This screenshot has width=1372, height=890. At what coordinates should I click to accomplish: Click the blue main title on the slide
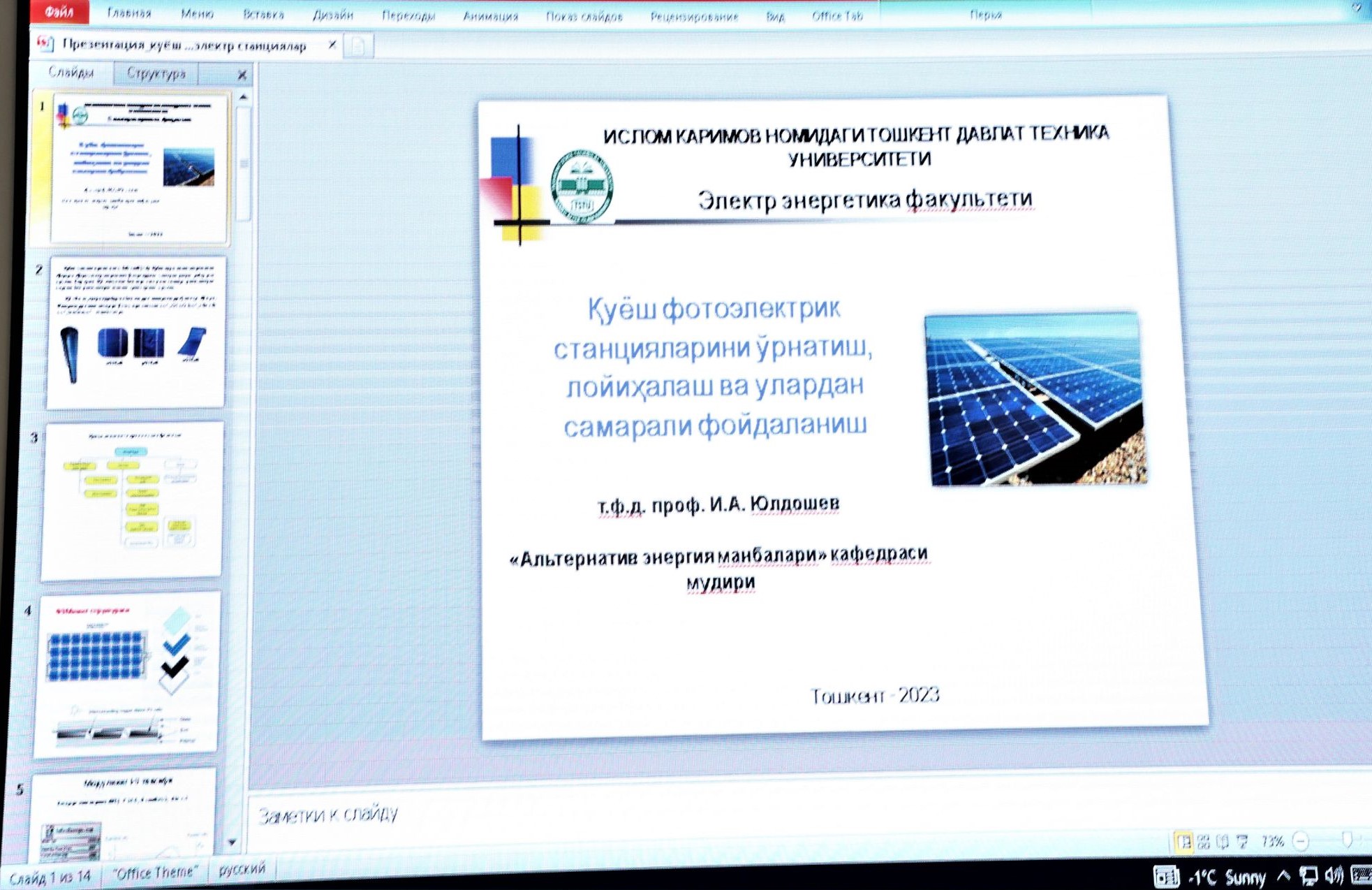pos(714,367)
